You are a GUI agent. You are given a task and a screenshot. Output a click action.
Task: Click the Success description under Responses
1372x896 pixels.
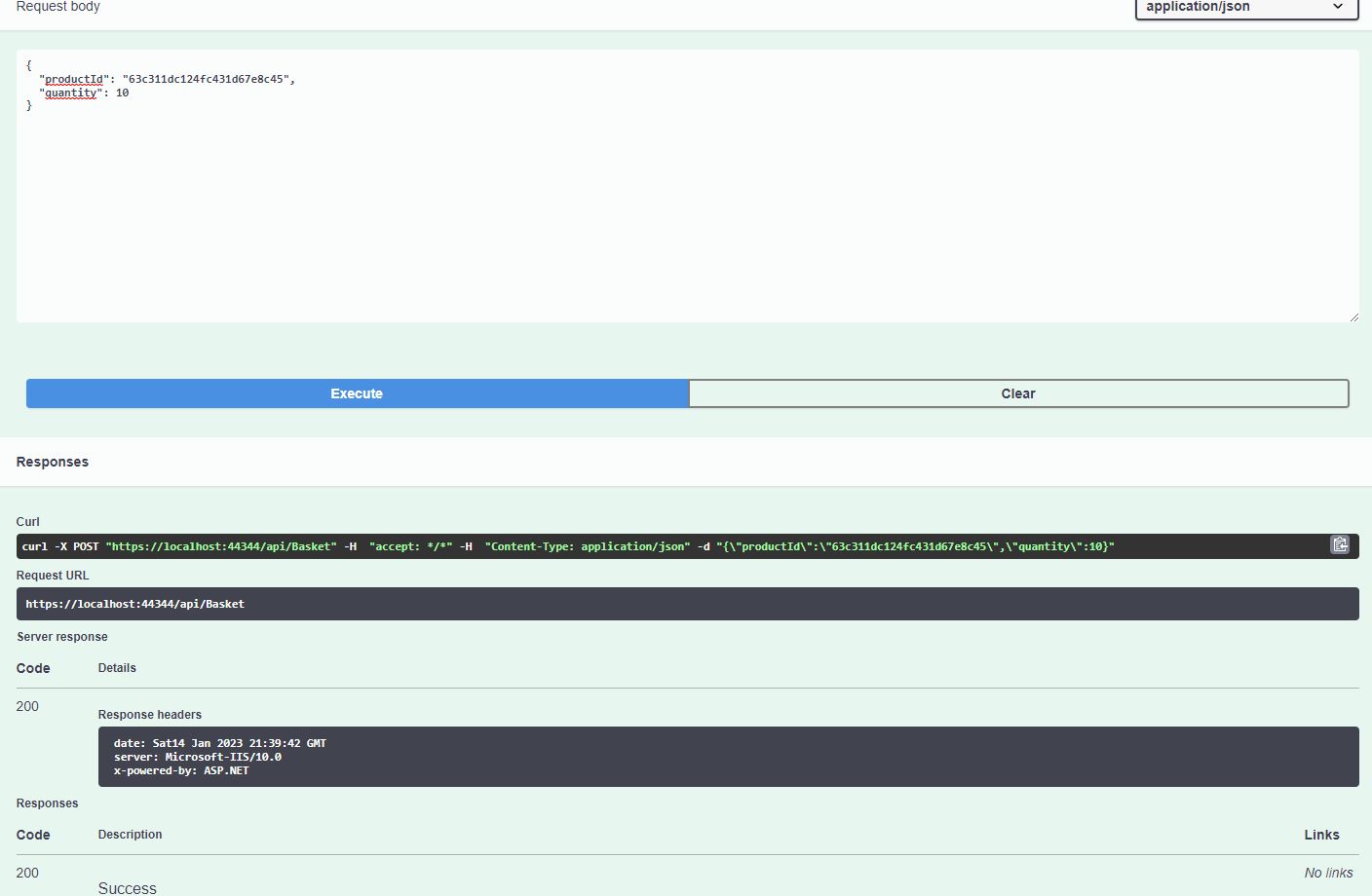(127, 887)
